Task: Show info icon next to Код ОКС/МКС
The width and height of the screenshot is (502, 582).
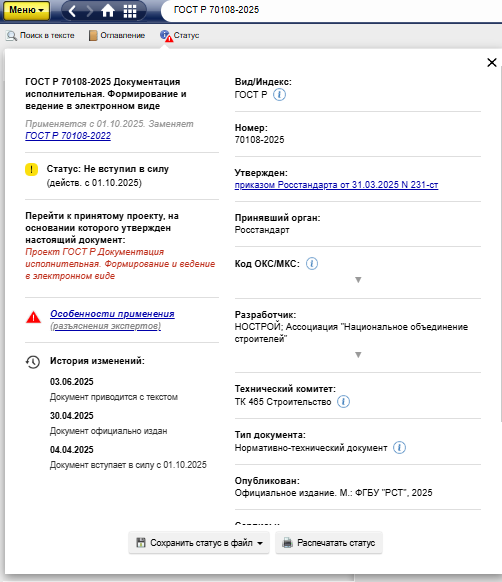Action: [x=312, y=264]
